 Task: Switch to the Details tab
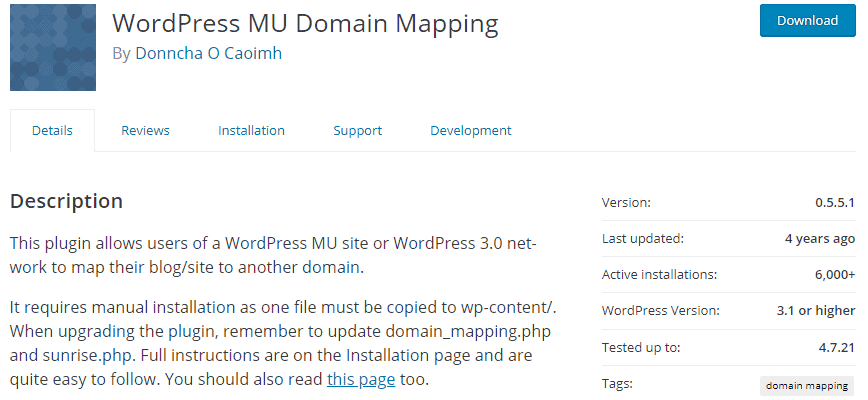[x=52, y=131]
